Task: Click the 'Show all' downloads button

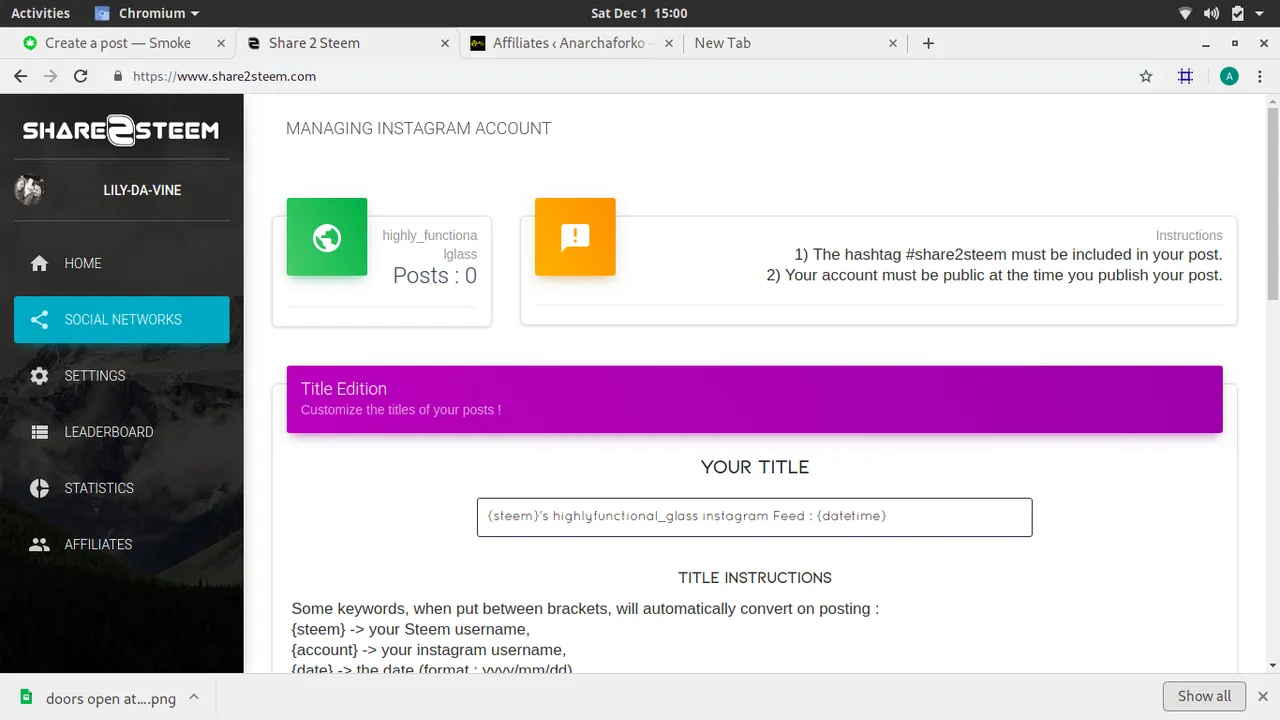Action: coord(1204,696)
